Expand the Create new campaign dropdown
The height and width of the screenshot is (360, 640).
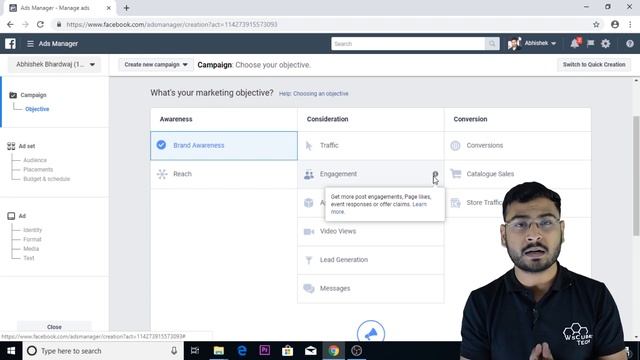tap(156, 64)
